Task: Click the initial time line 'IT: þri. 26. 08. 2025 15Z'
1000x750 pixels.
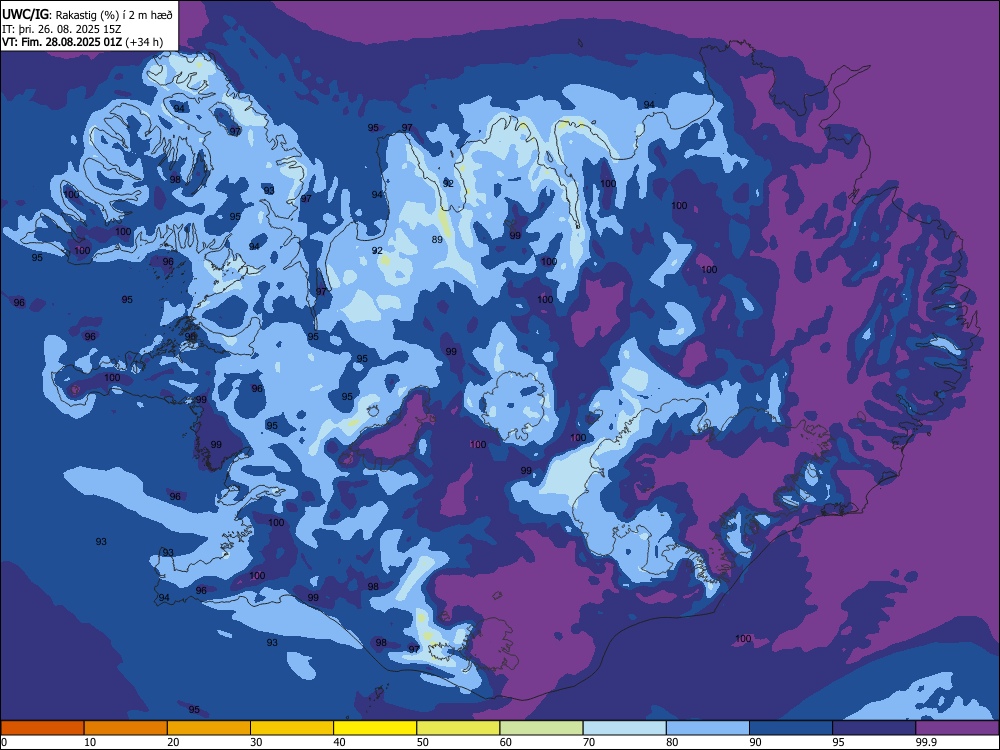Action: [60, 29]
